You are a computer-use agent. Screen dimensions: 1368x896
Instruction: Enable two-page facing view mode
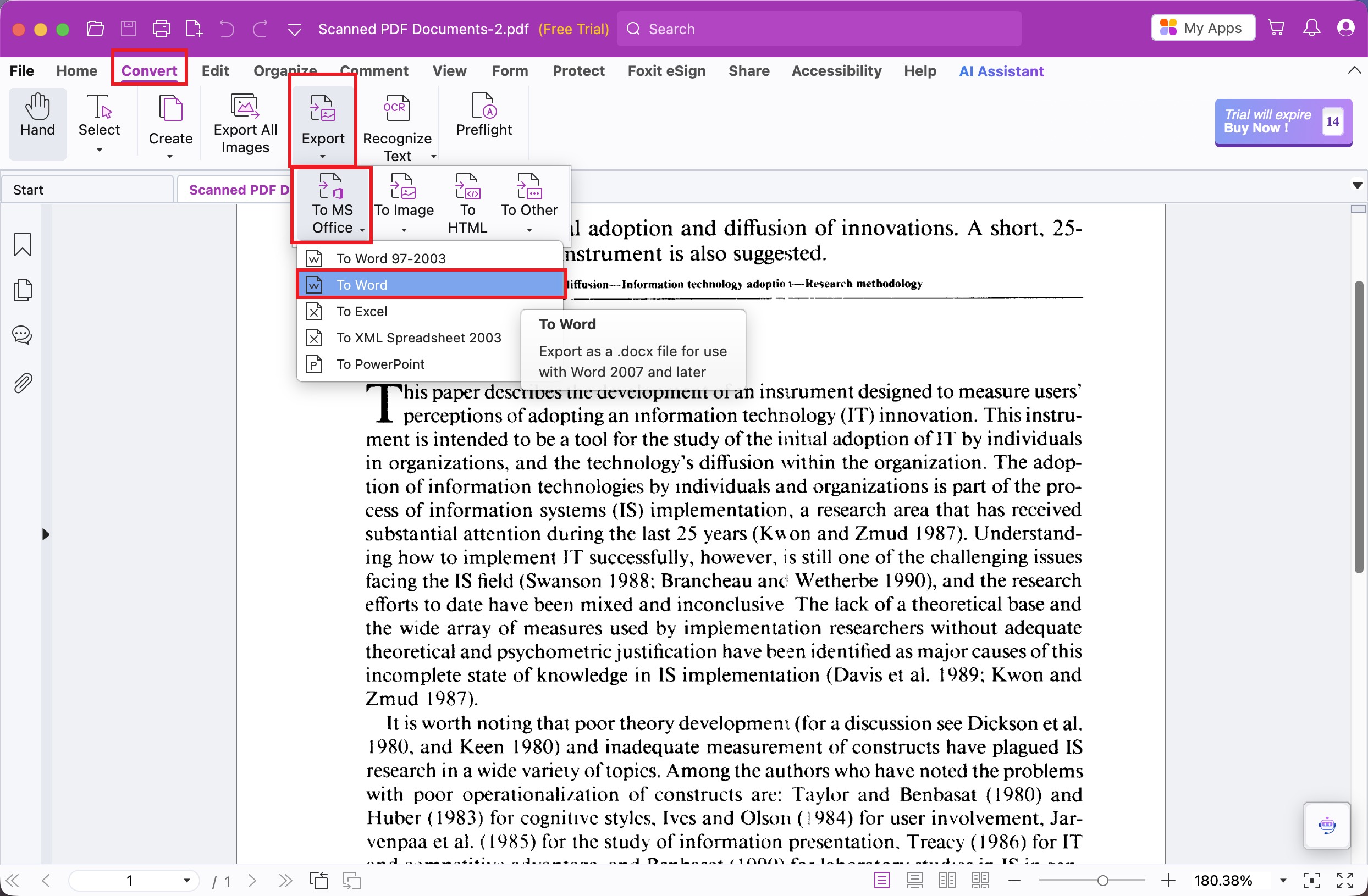(947, 880)
